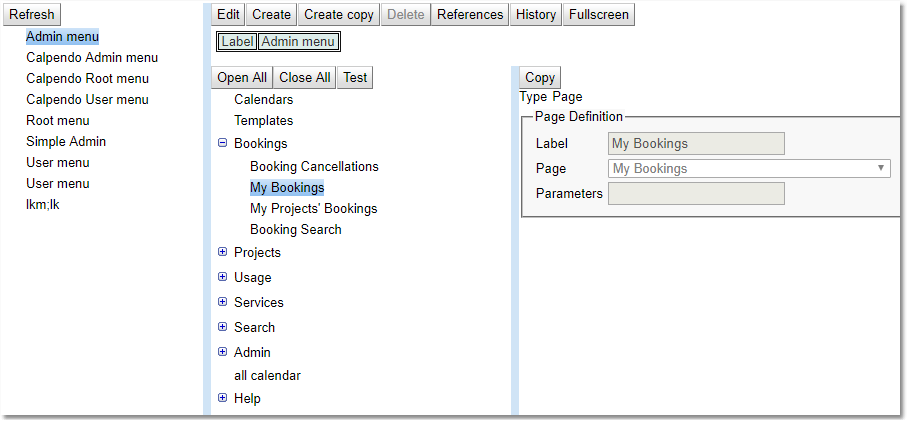The width and height of the screenshot is (907, 422).
Task: Click the Parameters input field
Action: (696, 193)
